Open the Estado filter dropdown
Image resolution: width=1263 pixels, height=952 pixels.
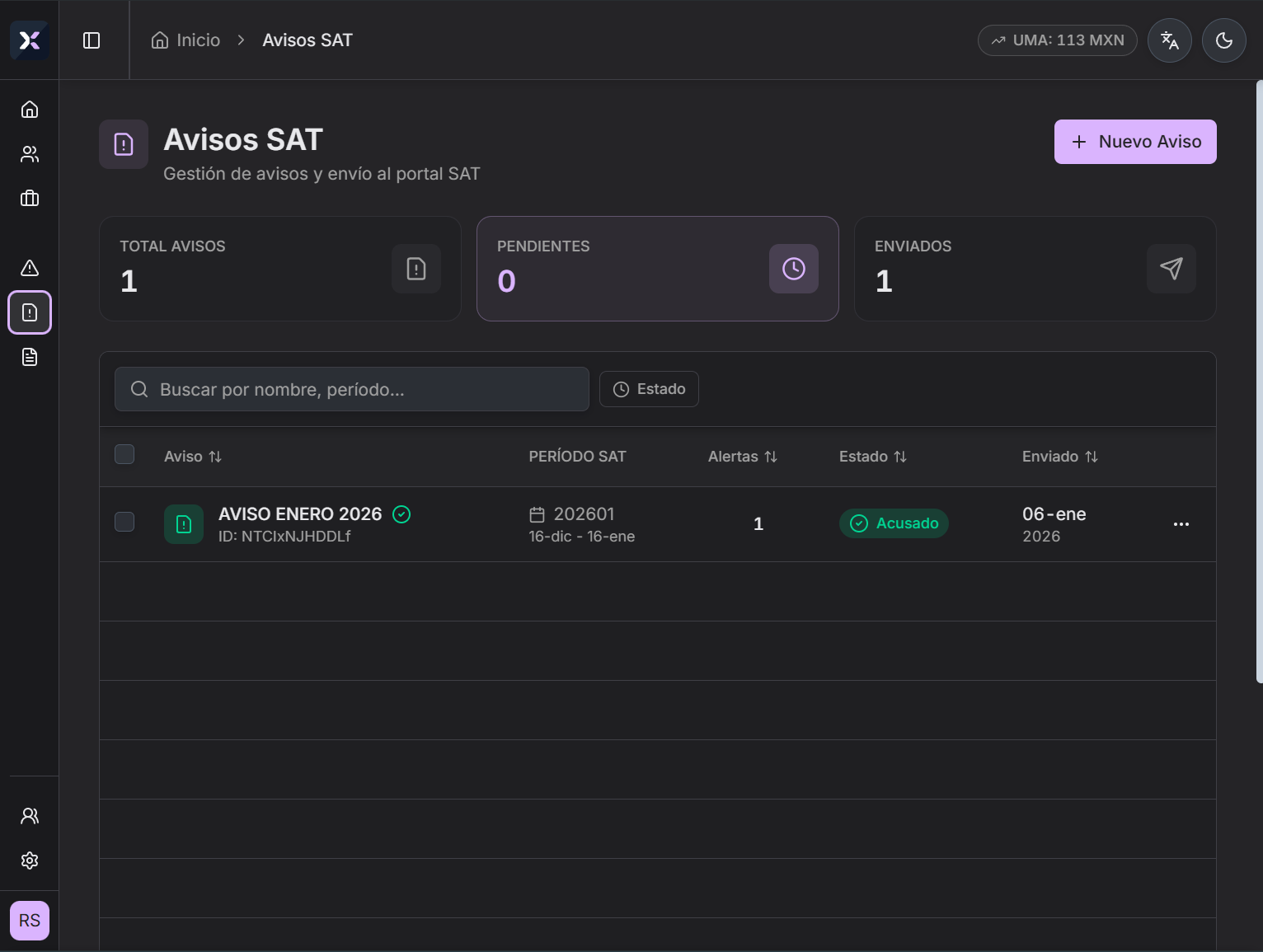point(649,389)
